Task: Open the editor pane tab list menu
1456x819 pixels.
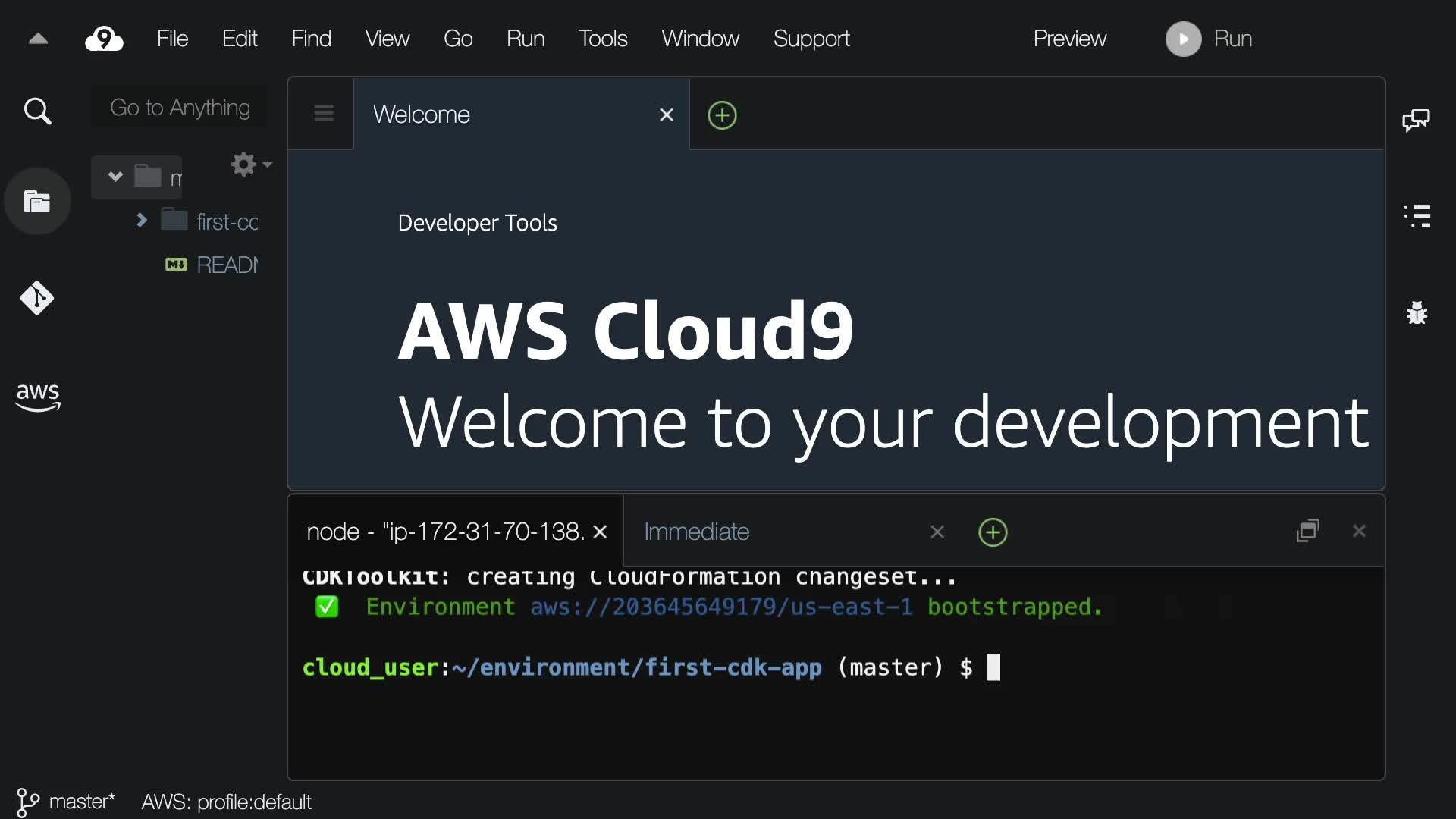Action: (x=324, y=114)
